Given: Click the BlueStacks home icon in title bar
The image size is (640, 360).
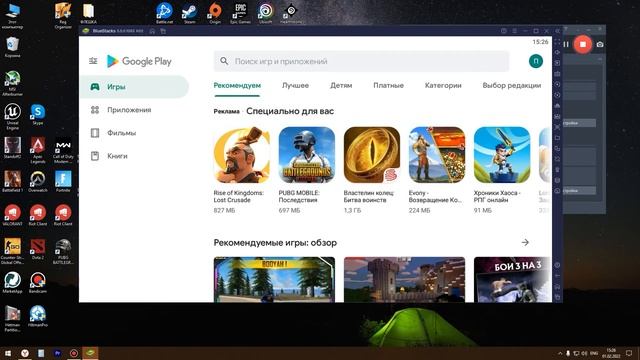Looking at the screenshot, I should pos(152,31).
